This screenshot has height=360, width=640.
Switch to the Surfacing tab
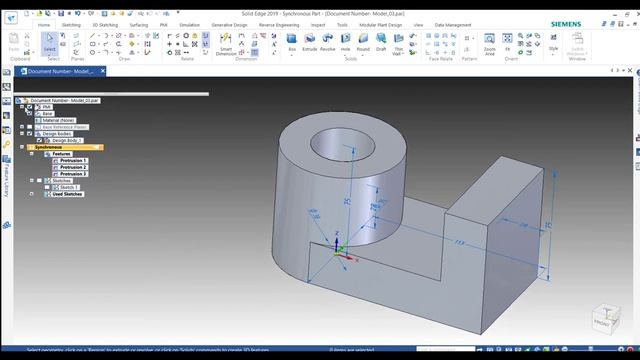click(139, 25)
